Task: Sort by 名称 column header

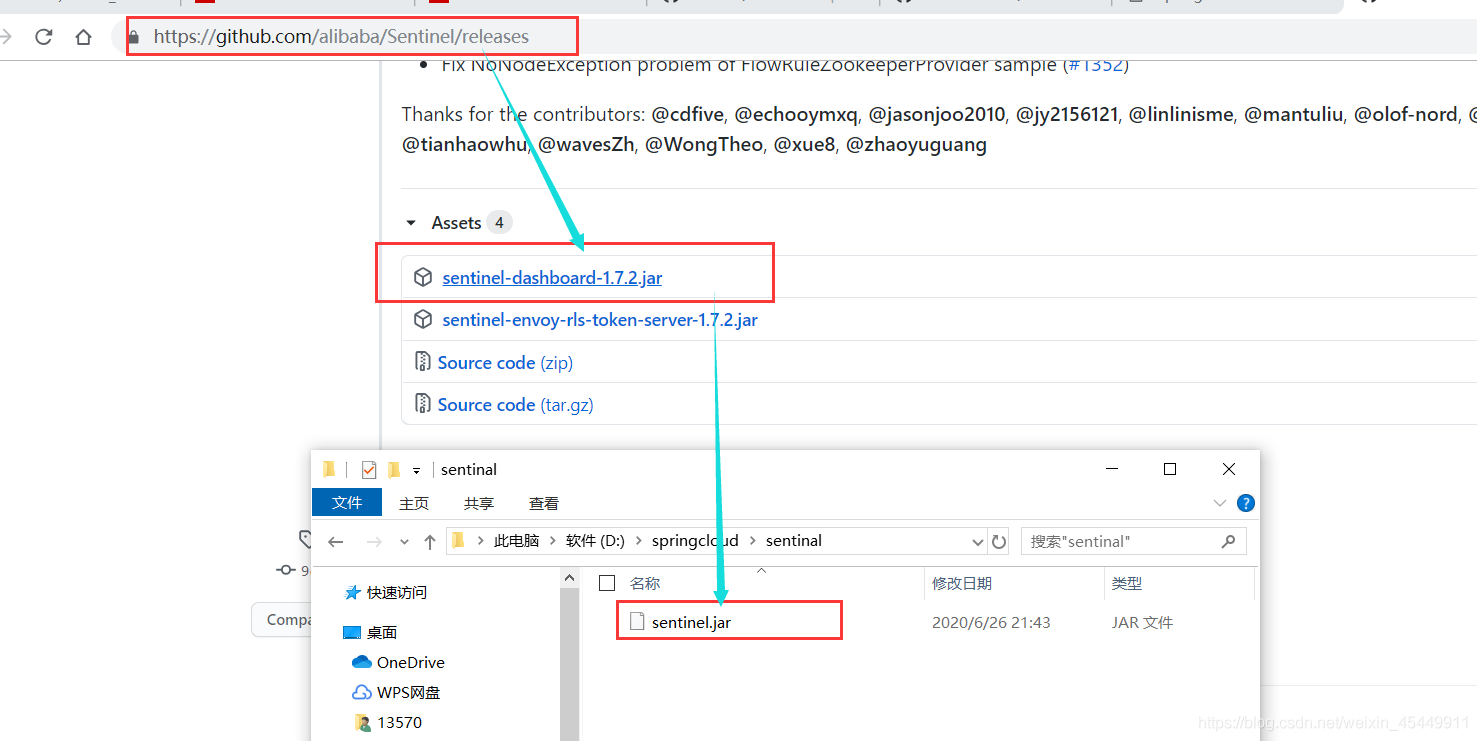Action: (x=645, y=583)
